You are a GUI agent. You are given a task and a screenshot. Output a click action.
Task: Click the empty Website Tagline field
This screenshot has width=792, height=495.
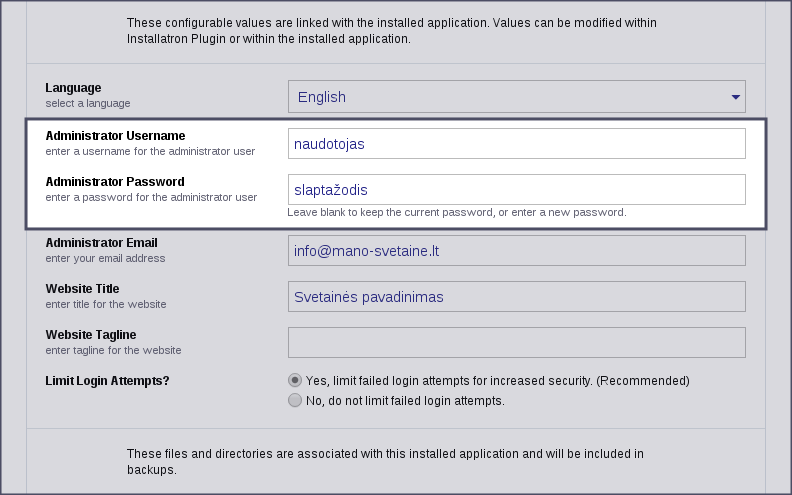517,342
